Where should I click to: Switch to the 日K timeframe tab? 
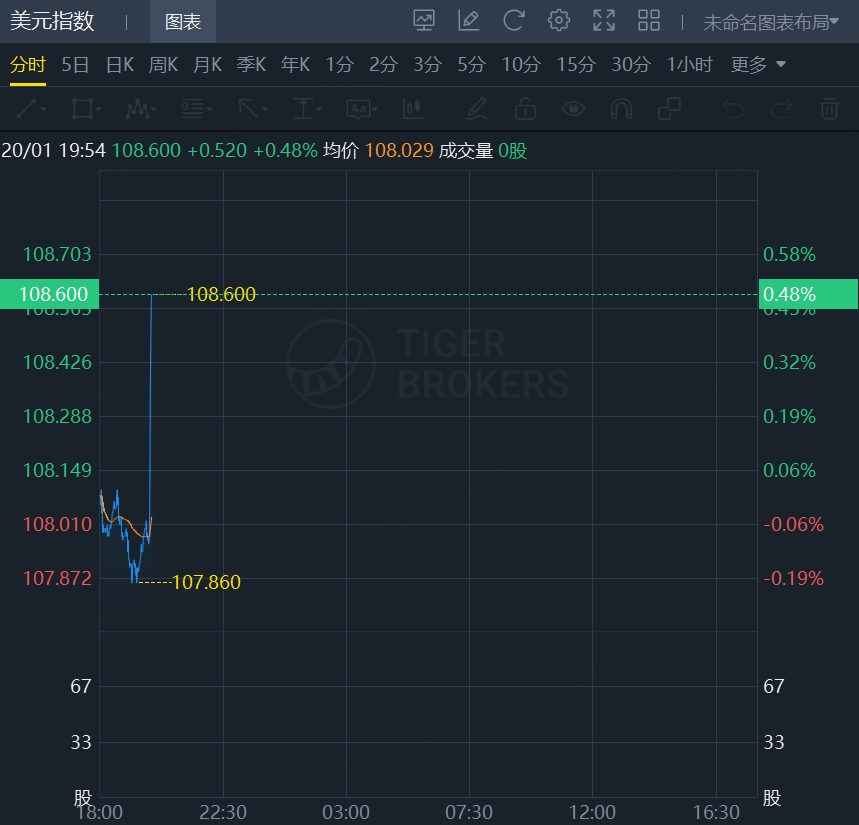[120, 65]
